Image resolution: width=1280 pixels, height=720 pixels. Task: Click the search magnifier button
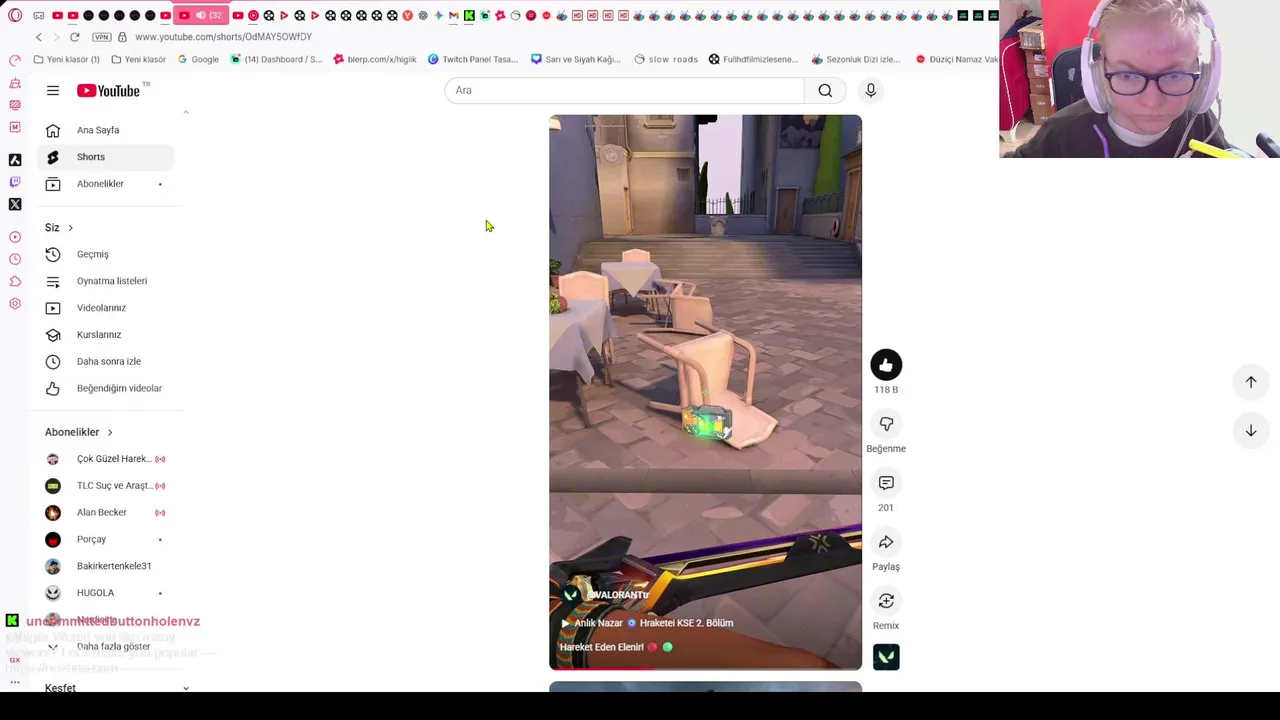(x=825, y=90)
